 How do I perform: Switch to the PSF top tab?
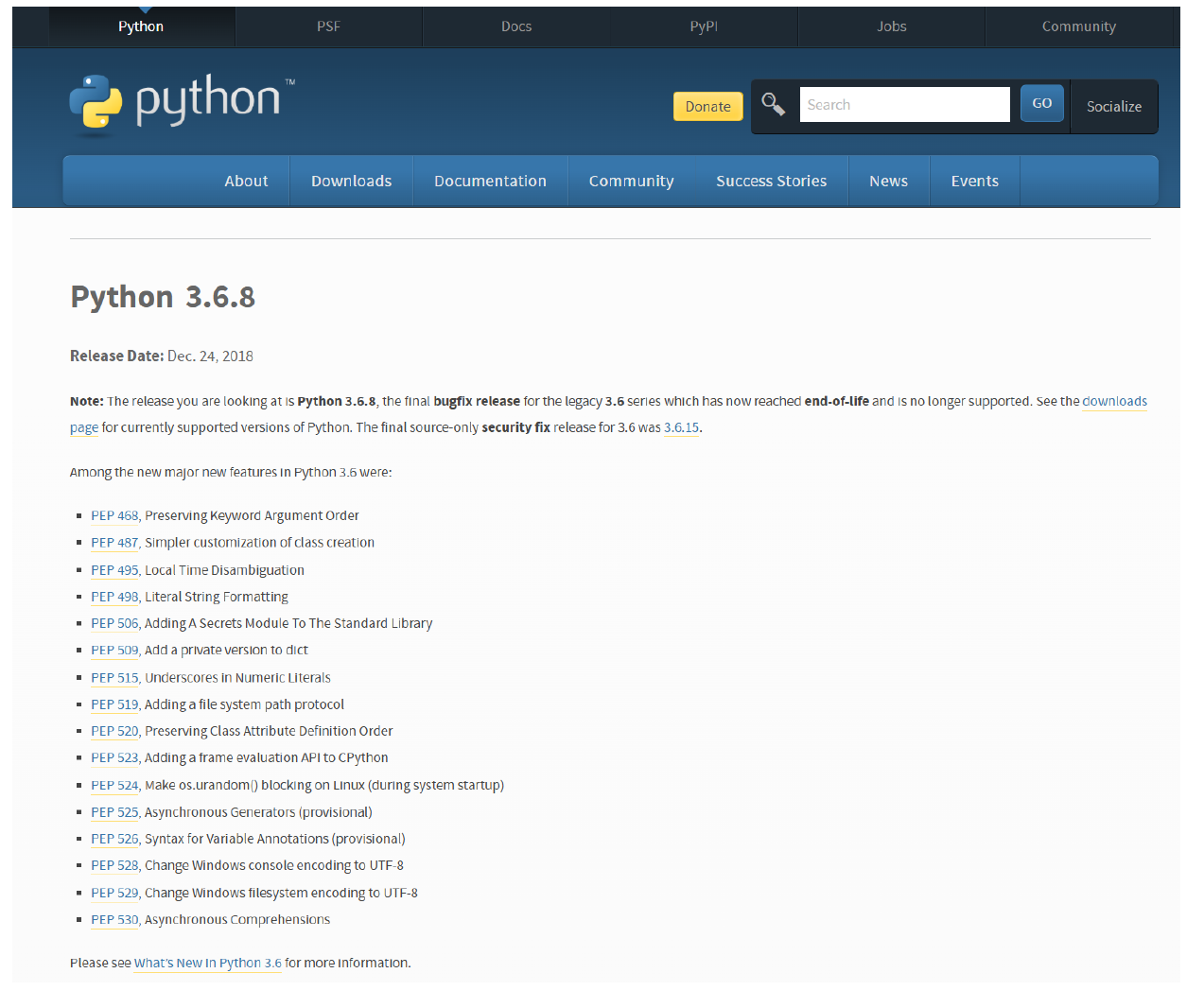(328, 26)
